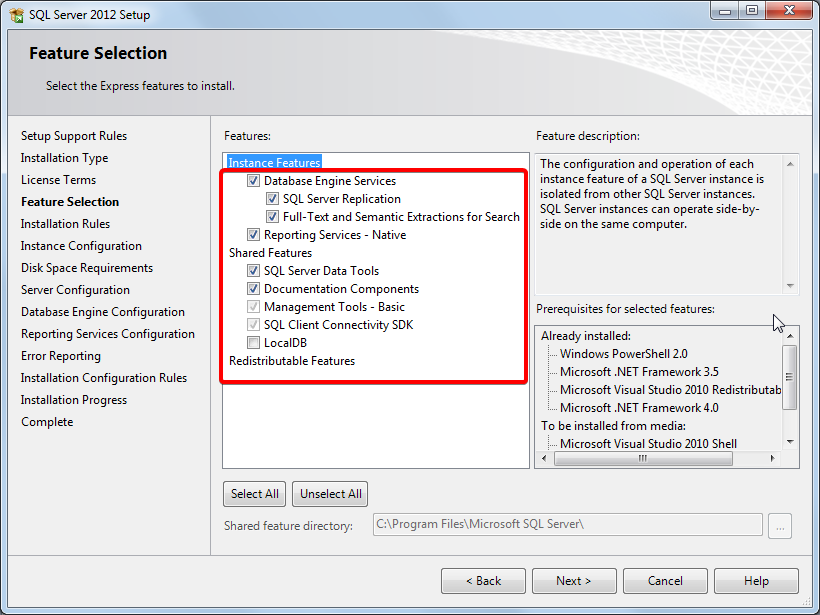The image size is (820, 615).
Task: Click the shared feature directory browse button
Action: coord(780,526)
